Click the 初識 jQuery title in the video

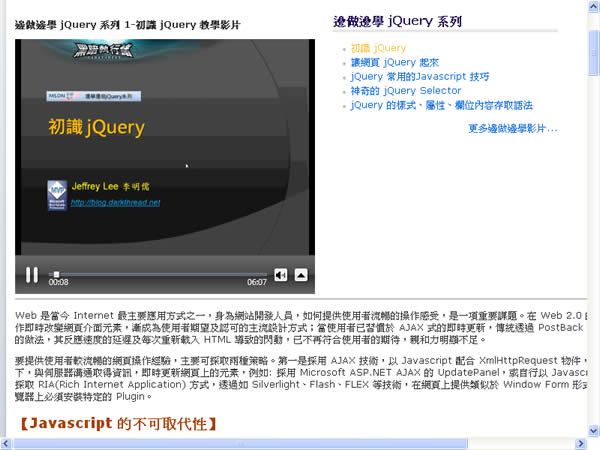point(97,128)
